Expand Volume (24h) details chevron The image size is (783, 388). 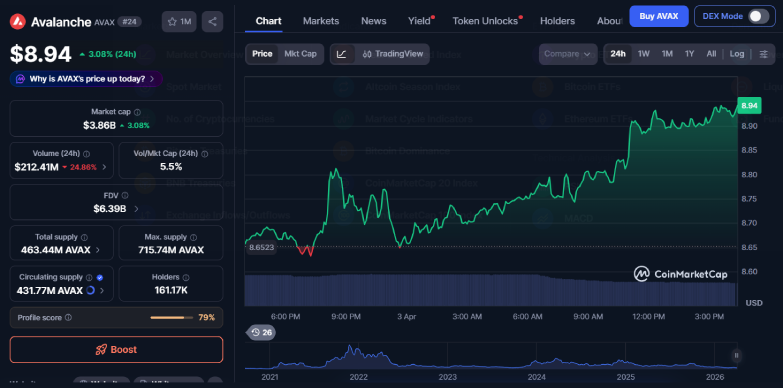104,167
